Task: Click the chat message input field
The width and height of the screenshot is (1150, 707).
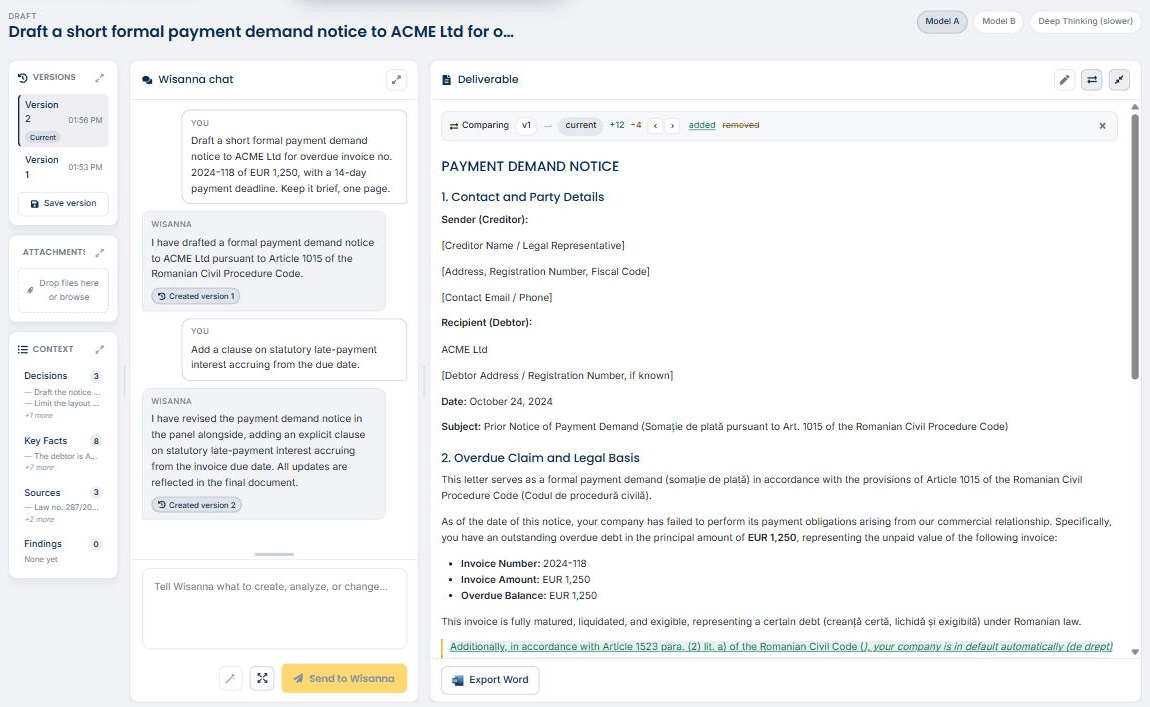Action: [274, 609]
